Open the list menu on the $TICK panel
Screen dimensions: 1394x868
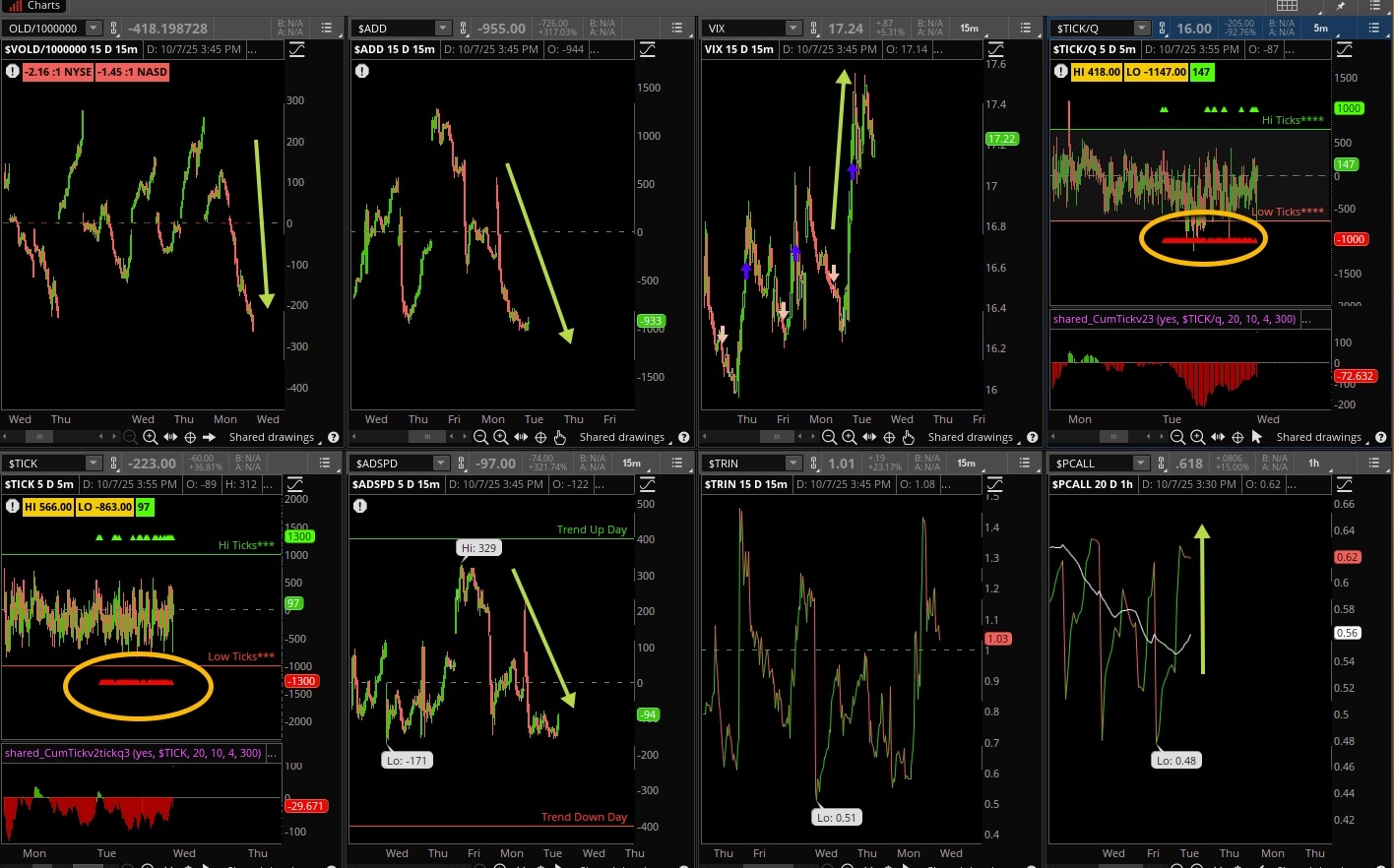[325, 464]
